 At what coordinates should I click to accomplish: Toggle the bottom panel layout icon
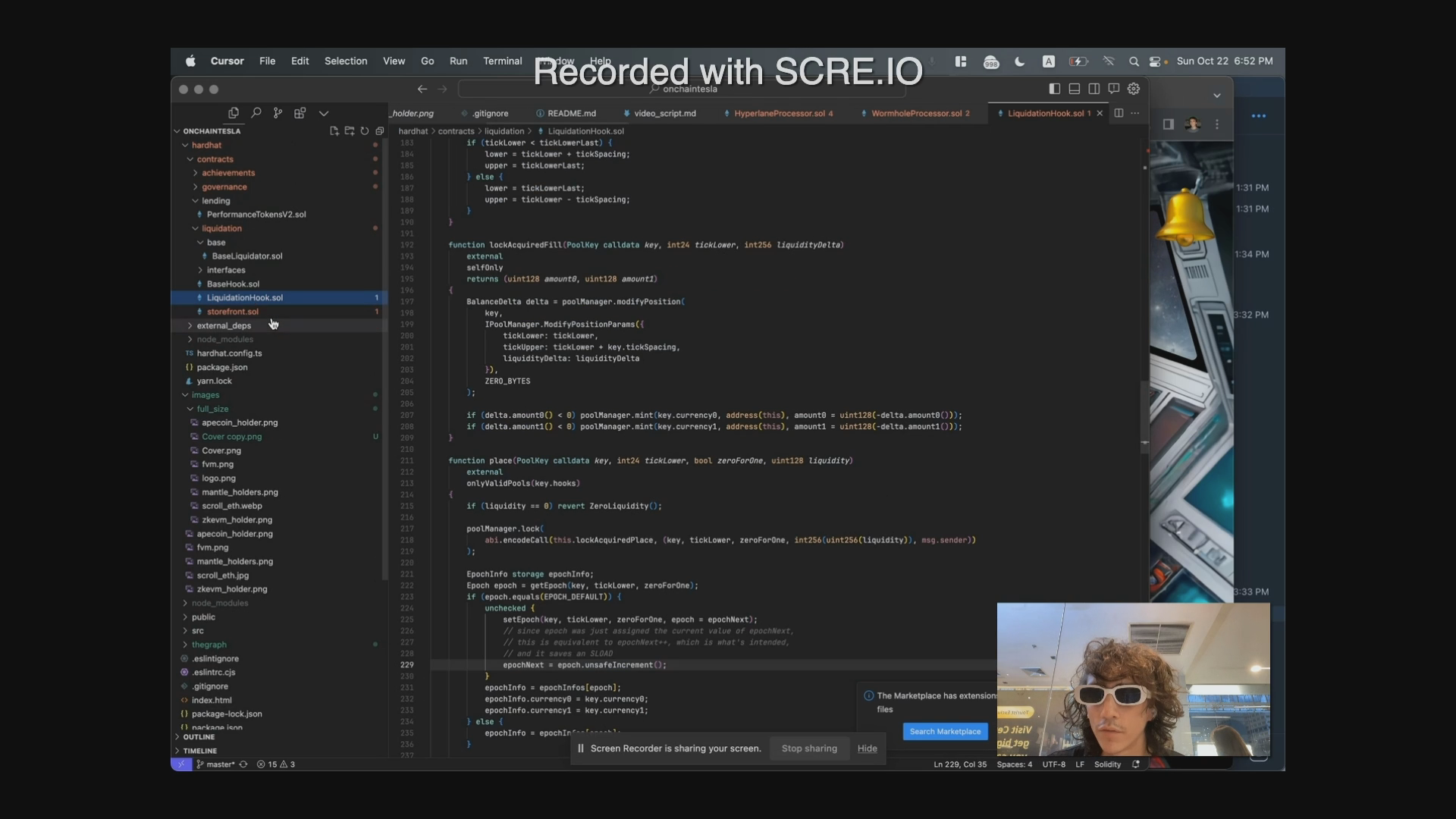(x=1075, y=89)
